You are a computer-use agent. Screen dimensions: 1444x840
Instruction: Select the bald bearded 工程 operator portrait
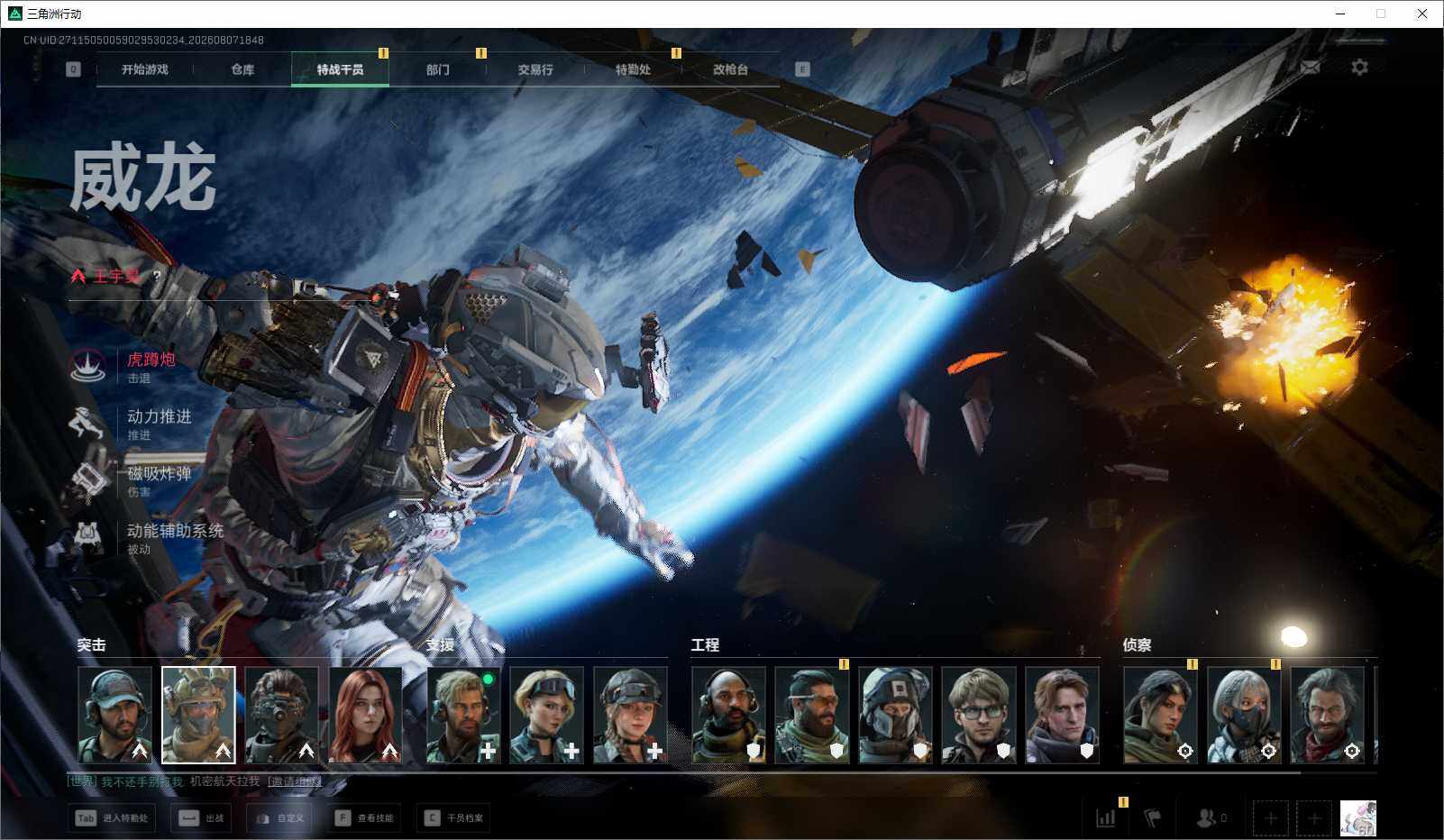pos(728,716)
